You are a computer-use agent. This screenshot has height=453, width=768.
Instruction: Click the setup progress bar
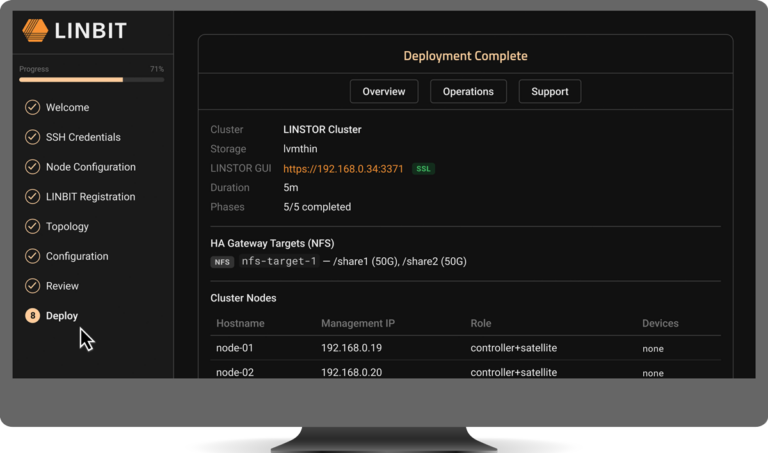click(92, 79)
